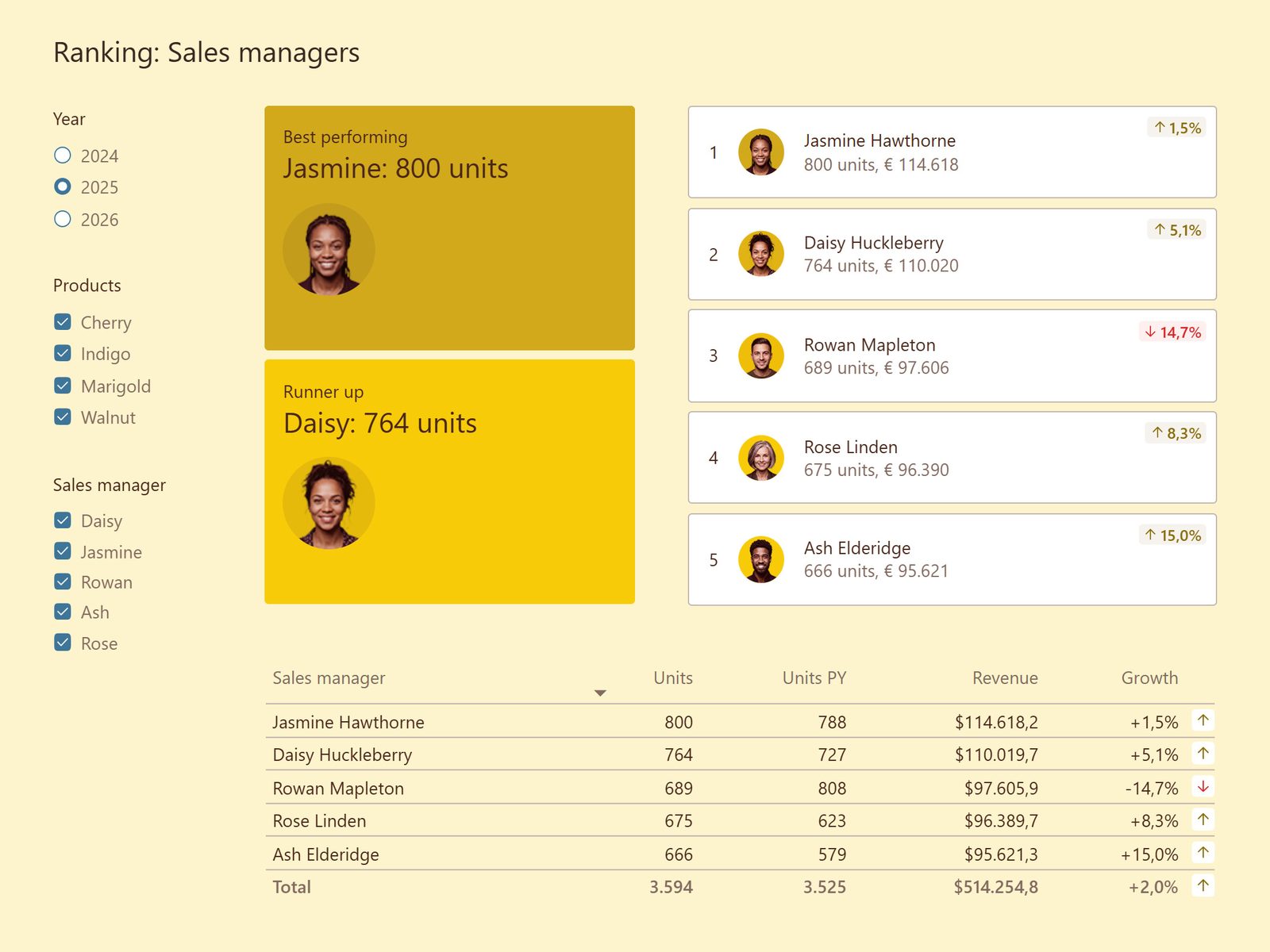Image resolution: width=1270 pixels, height=952 pixels.
Task: Click Jasmine's portrait in Best performing card
Action: [329, 249]
